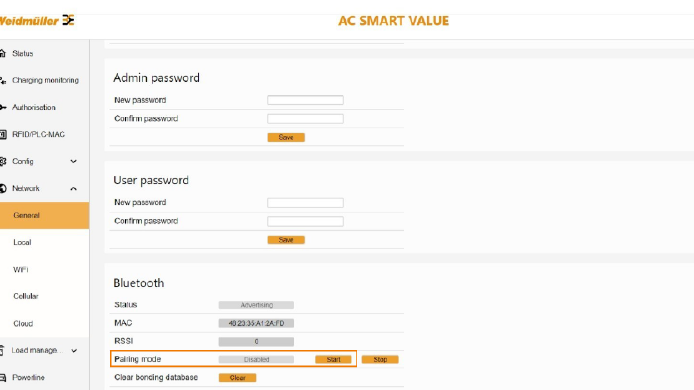Viewport: 694px width, 390px height.
Task: Open the Powerline page
Action: (28, 378)
